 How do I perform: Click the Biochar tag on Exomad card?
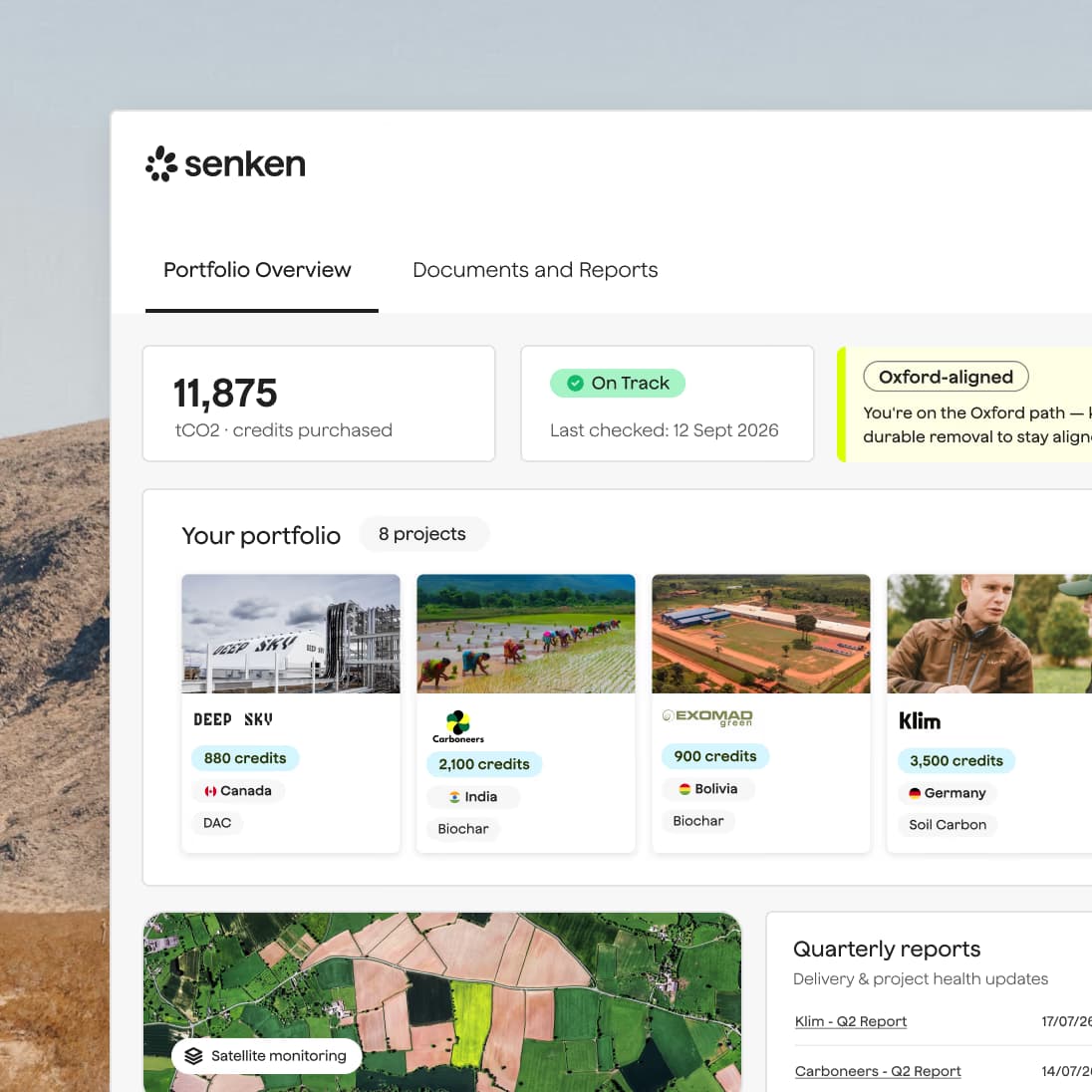697,821
